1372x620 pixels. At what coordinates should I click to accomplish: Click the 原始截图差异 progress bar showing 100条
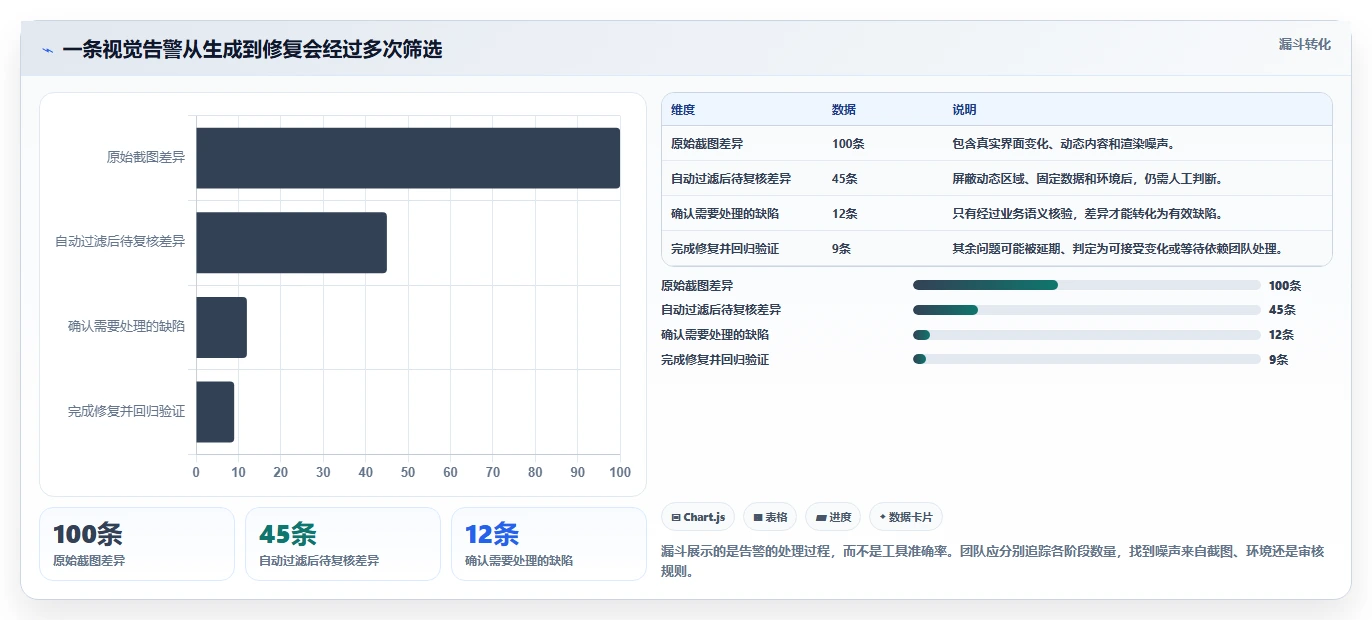click(1087, 285)
